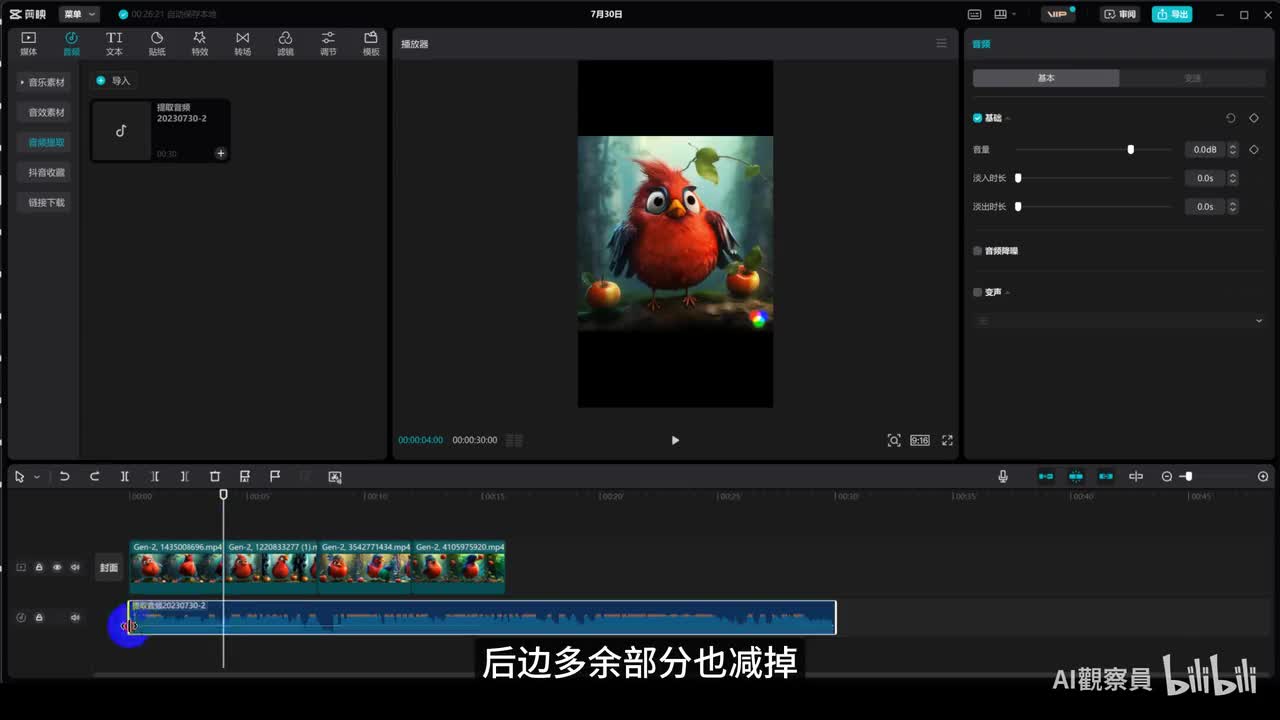This screenshot has width=1280, height=720.
Task: Enable the 音频降噪 noise reduction checkbox
Action: (978, 251)
